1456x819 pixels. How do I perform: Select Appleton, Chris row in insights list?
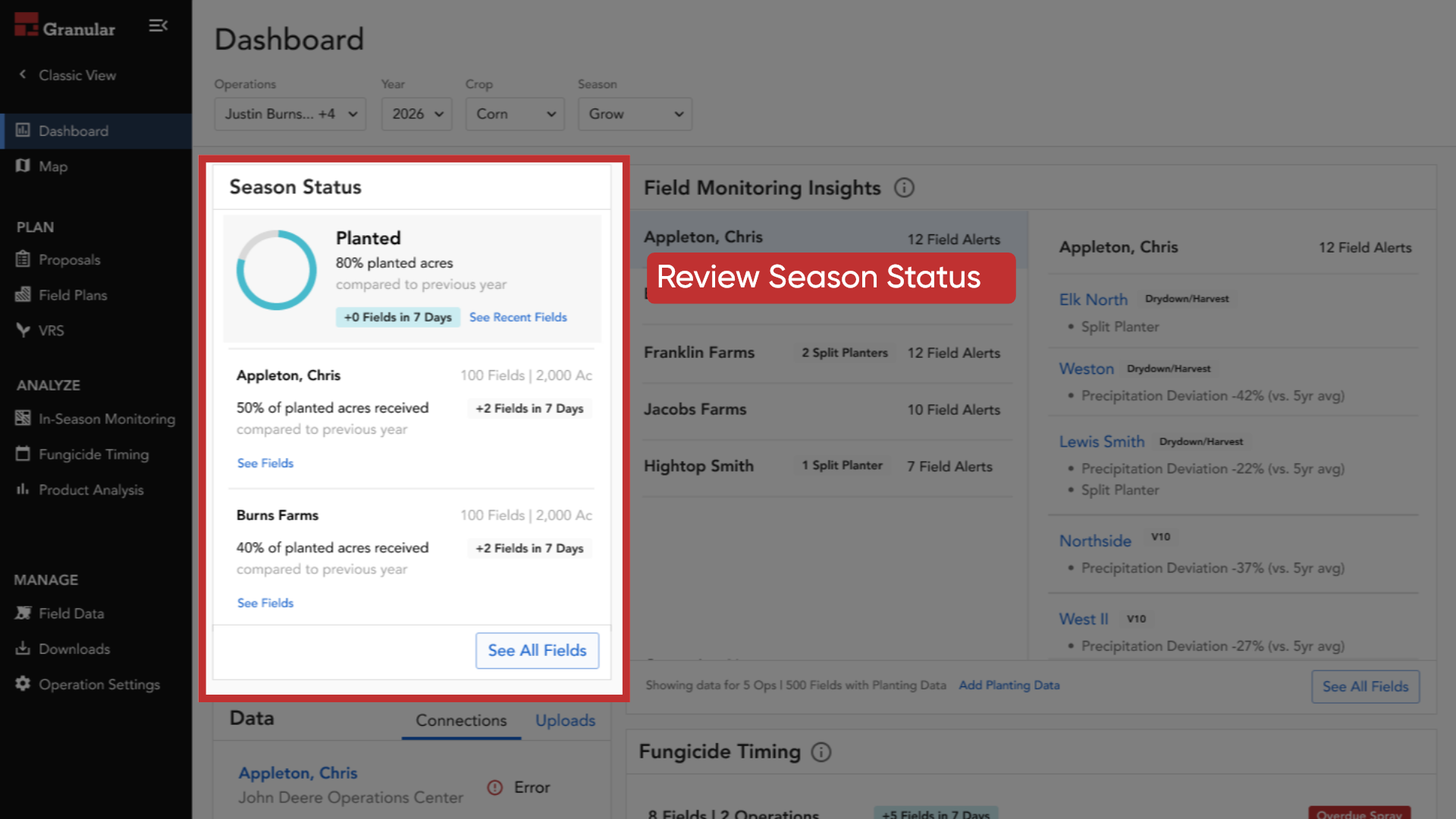pos(828,239)
